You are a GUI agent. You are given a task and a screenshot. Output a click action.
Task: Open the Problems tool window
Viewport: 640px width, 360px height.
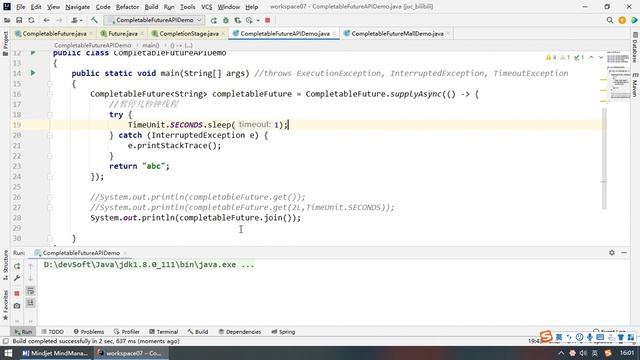pos(89,332)
